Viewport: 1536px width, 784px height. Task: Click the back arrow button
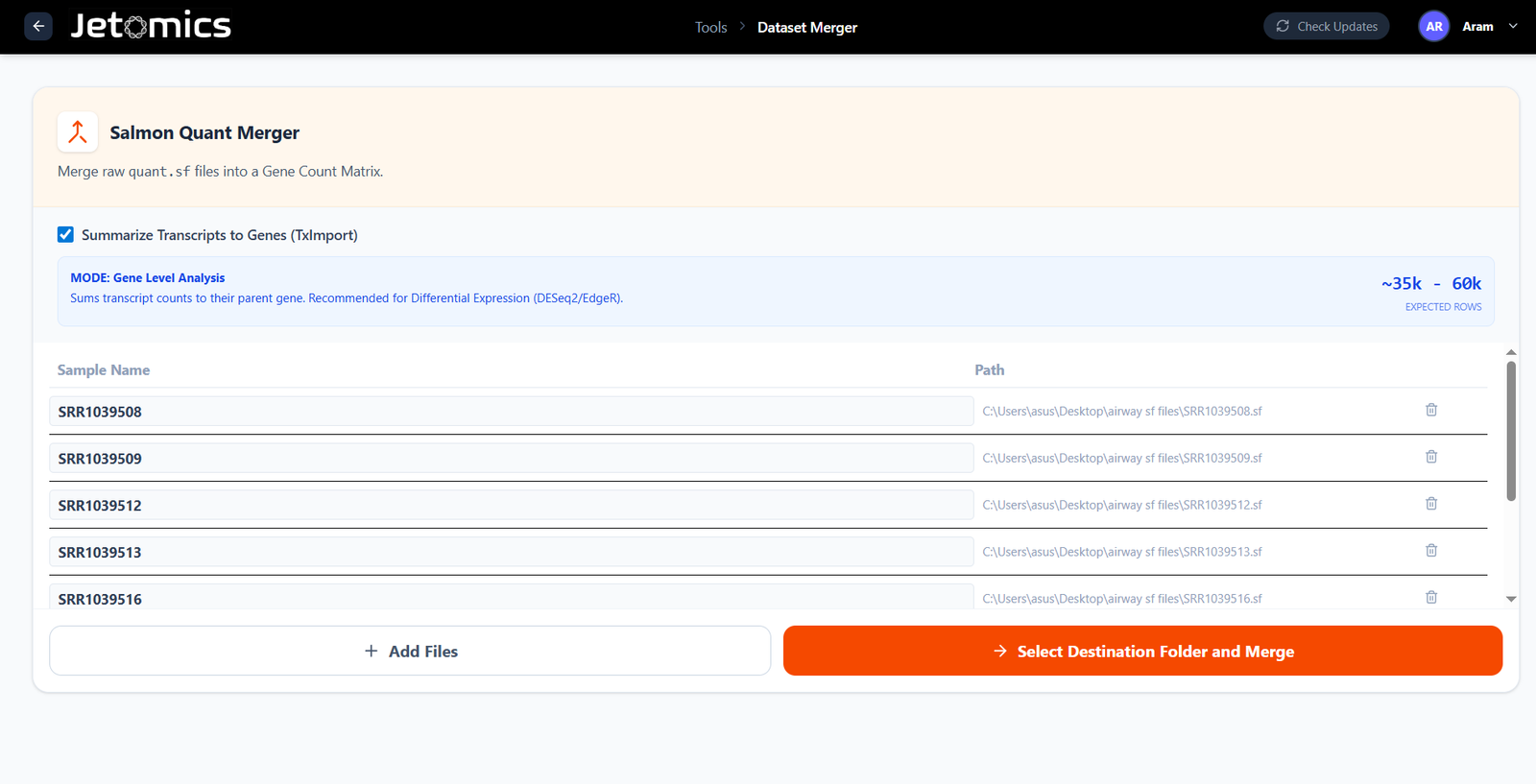pyautogui.click(x=38, y=26)
